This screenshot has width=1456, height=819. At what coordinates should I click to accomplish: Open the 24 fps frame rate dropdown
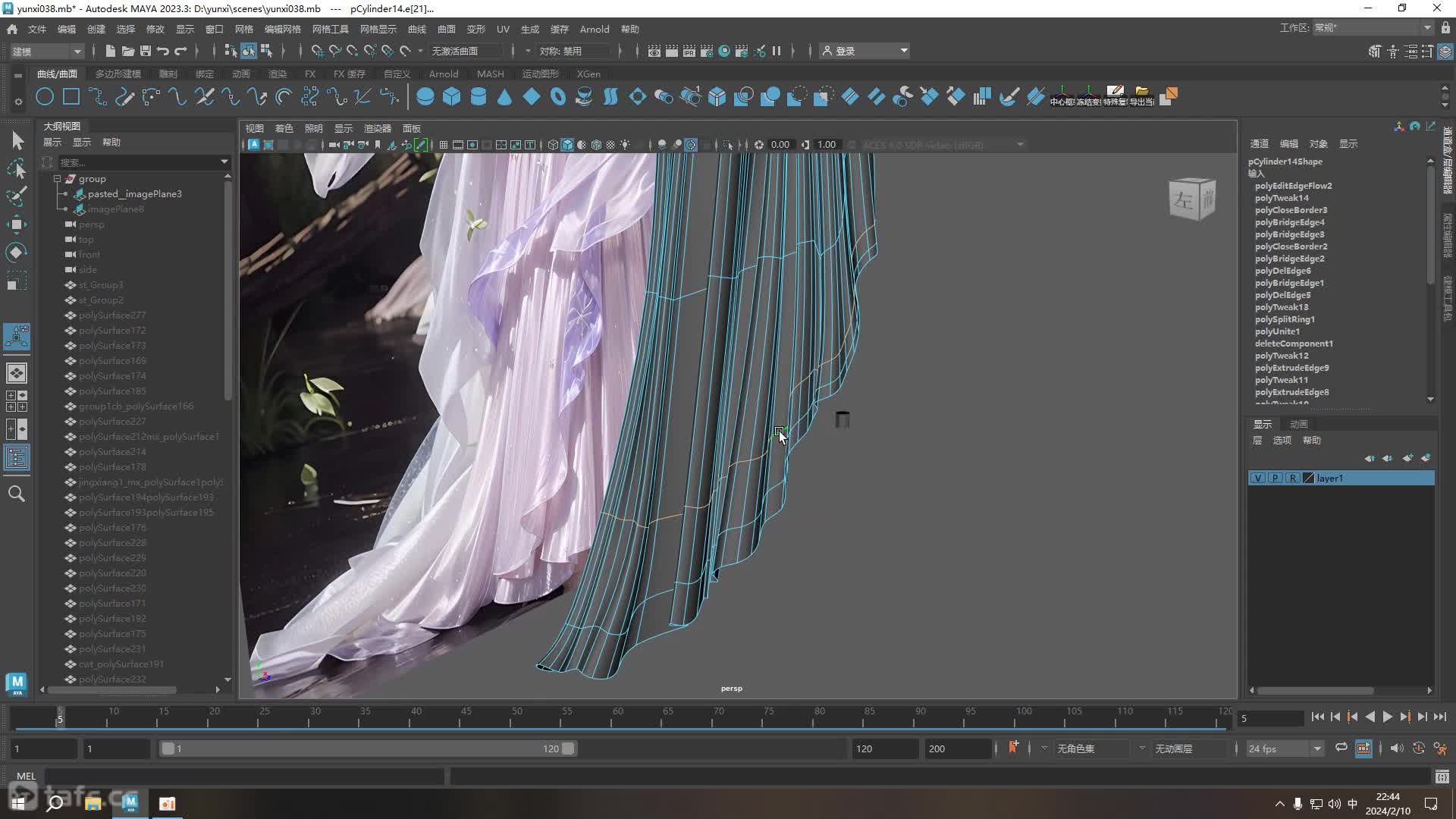tap(1285, 748)
